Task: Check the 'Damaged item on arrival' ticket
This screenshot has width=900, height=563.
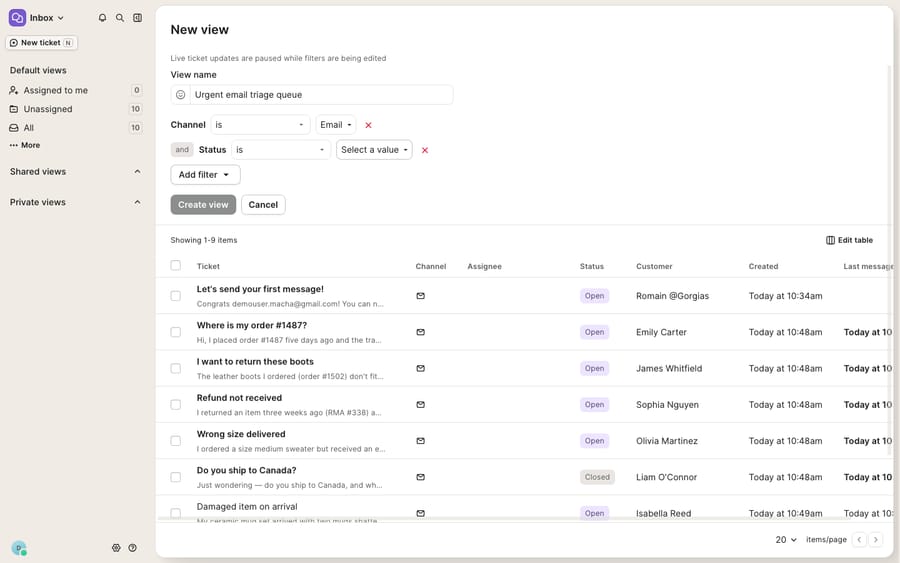Action: pos(176,512)
